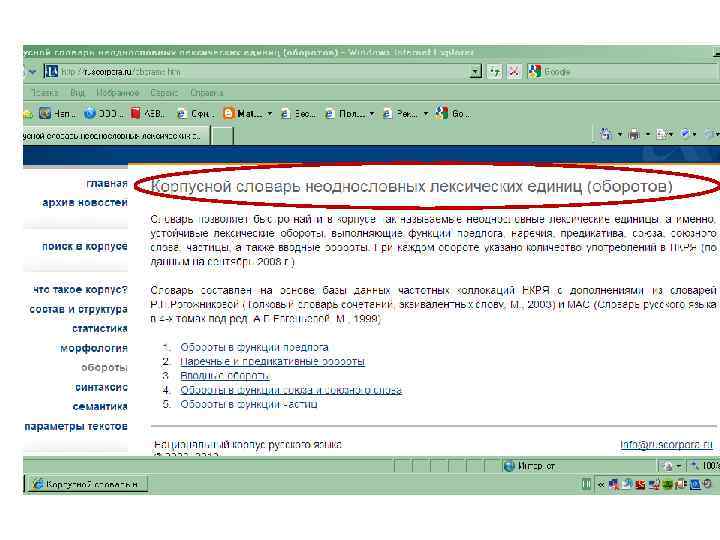Screen dimensions: 720x540
Task: Open the семантика sidebar link
Action: pyautogui.click(x=100, y=407)
